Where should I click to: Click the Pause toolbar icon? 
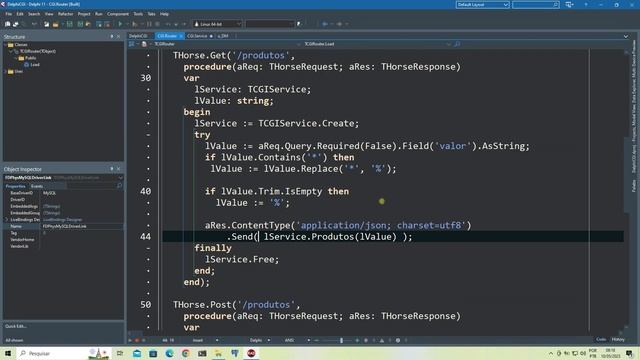click(149, 24)
